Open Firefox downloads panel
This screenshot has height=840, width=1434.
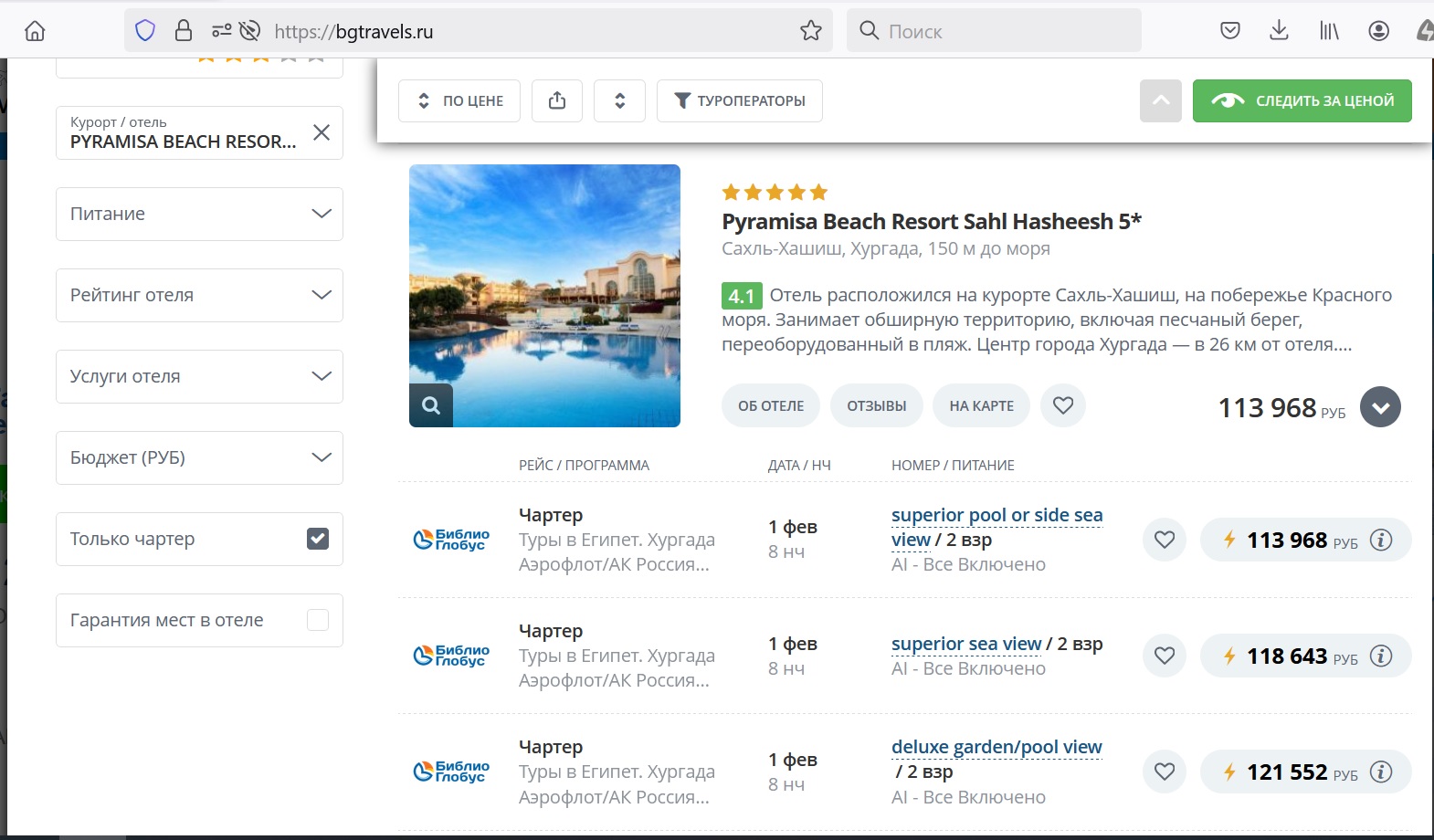tap(1279, 31)
